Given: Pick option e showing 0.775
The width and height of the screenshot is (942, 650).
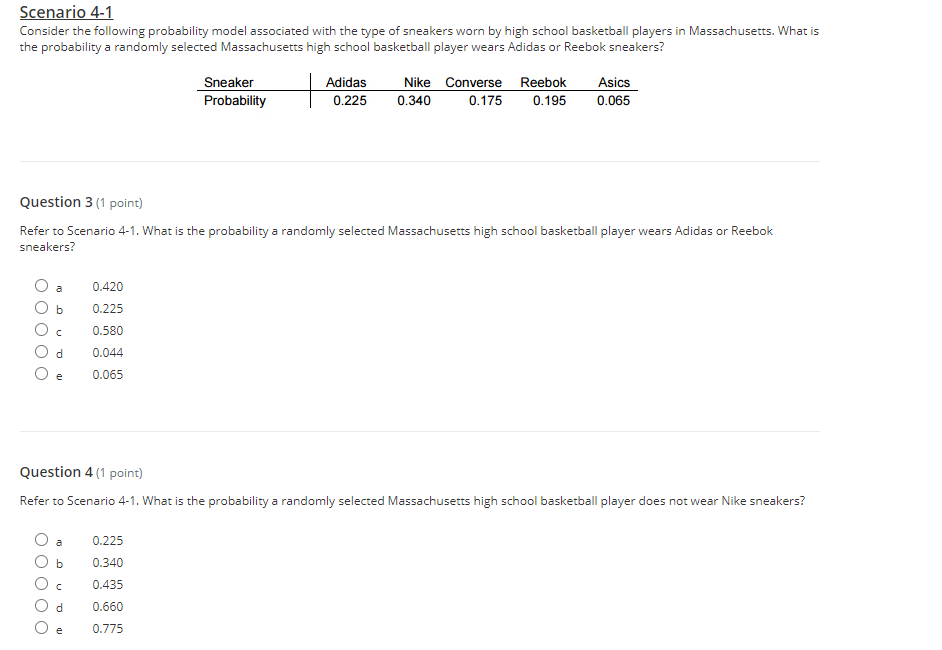Looking at the screenshot, I should tap(41, 627).
